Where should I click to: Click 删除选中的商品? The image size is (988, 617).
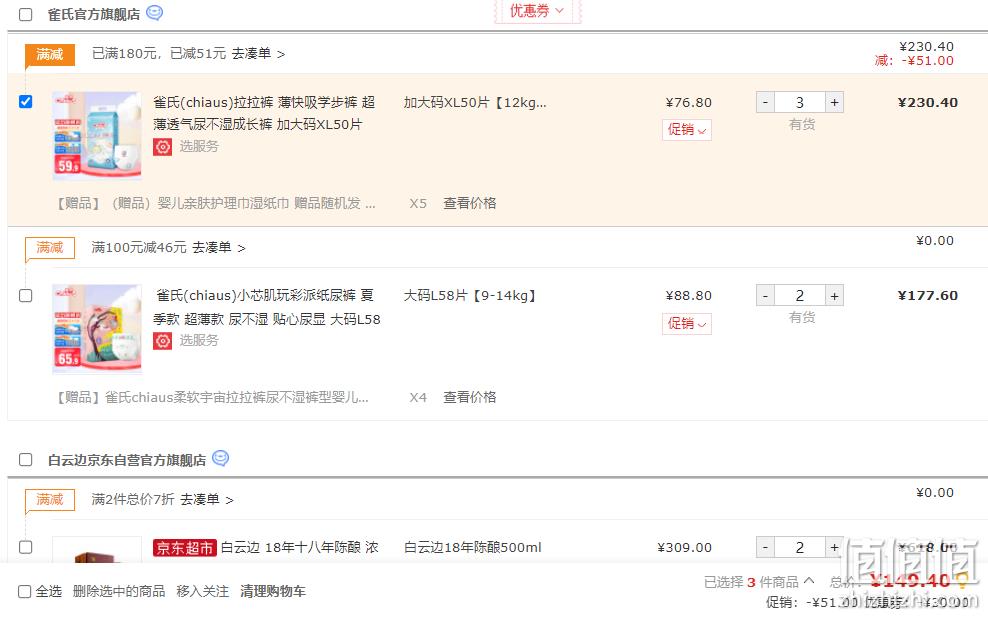118,591
